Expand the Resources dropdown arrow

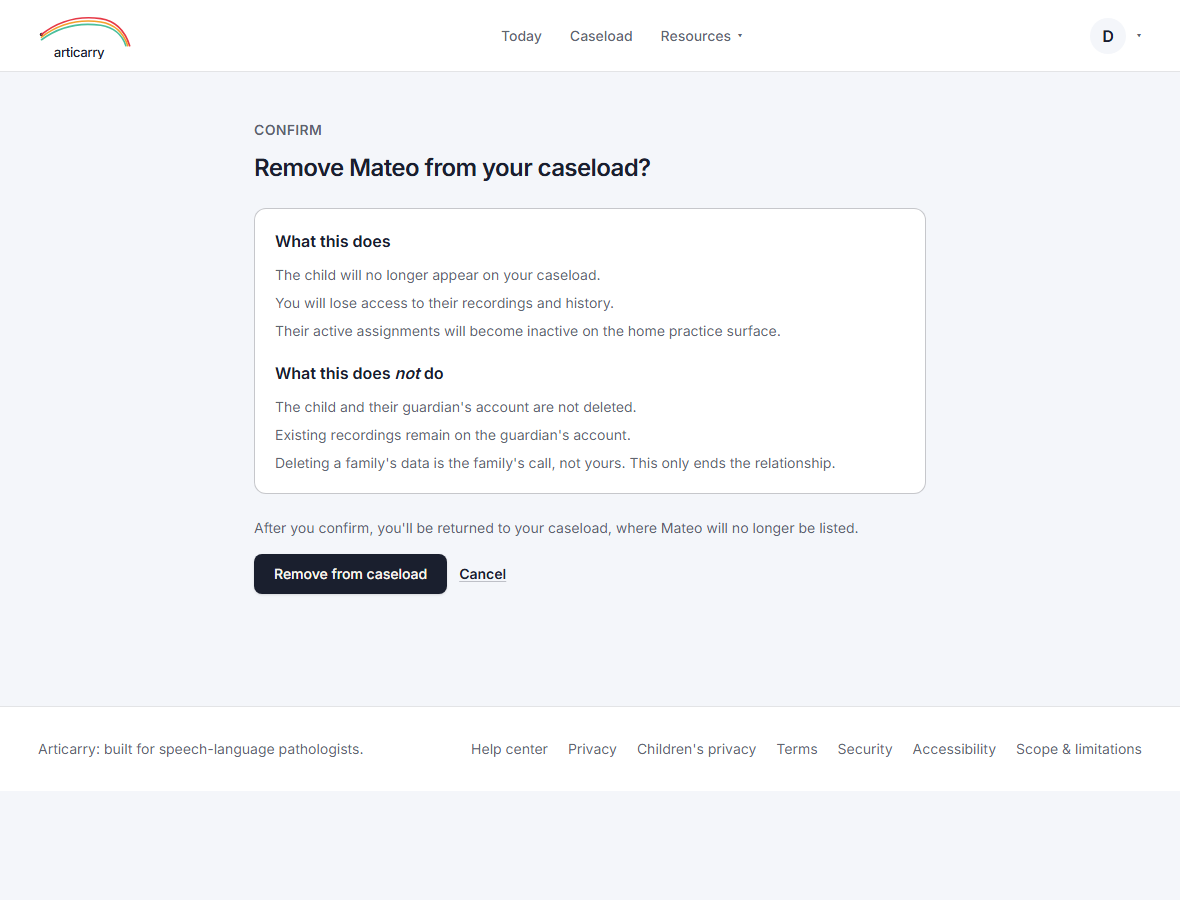(x=740, y=36)
